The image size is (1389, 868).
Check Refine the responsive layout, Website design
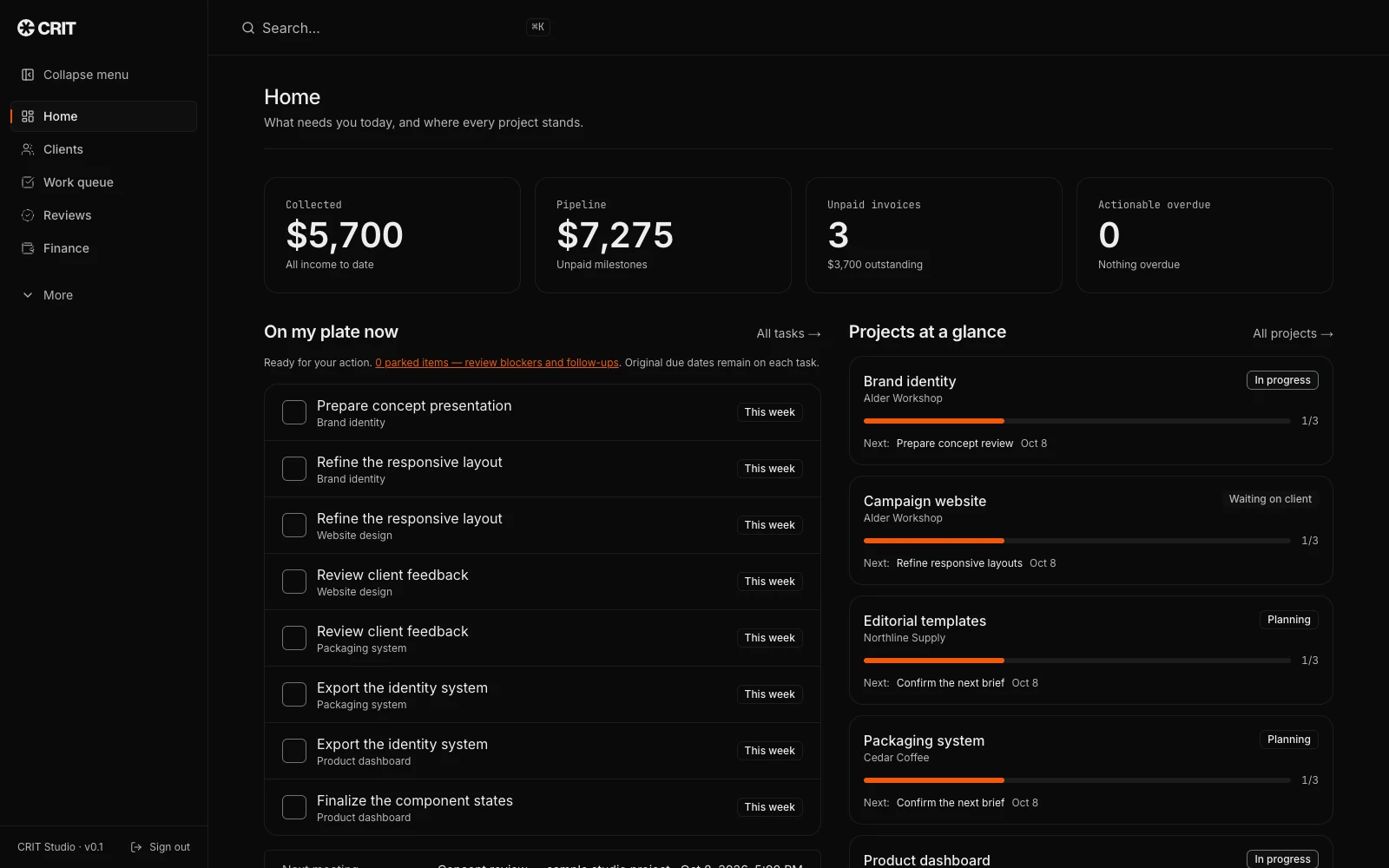pyautogui.click(x=294, y=525)
